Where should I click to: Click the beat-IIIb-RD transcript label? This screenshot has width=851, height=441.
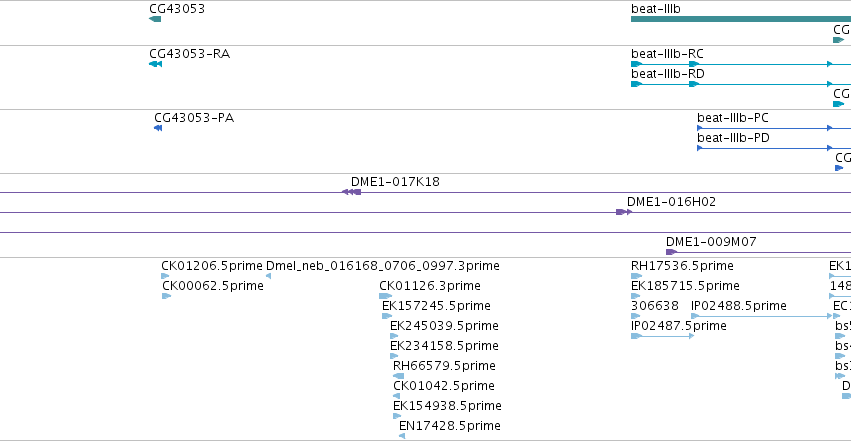pyautogui.click(x=668, y=74)
